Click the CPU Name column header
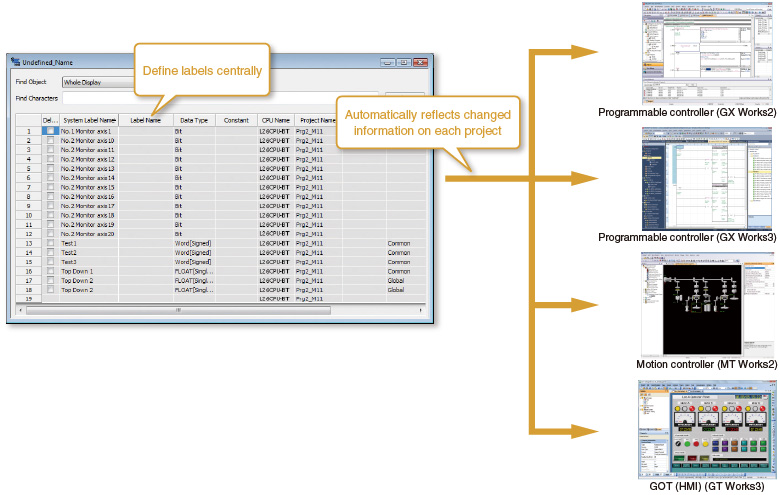 coord(276,120)
